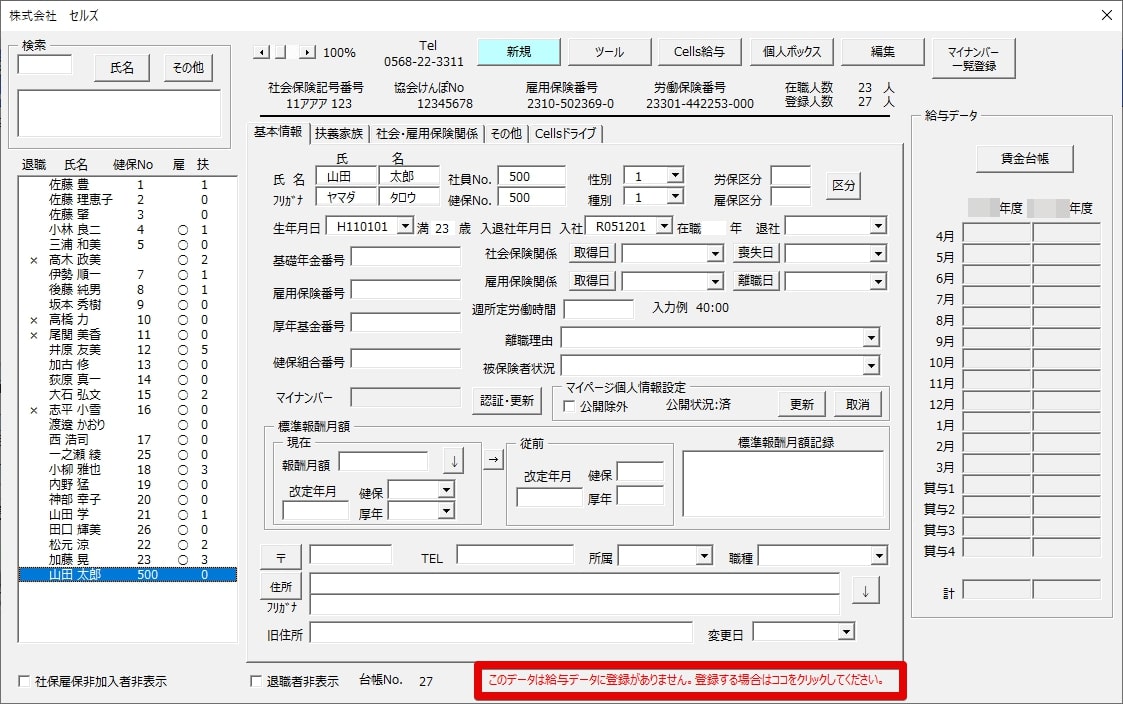Expand the 離職理由 dropdown
Screen dimensions: 1123x704
pos(871,338)
